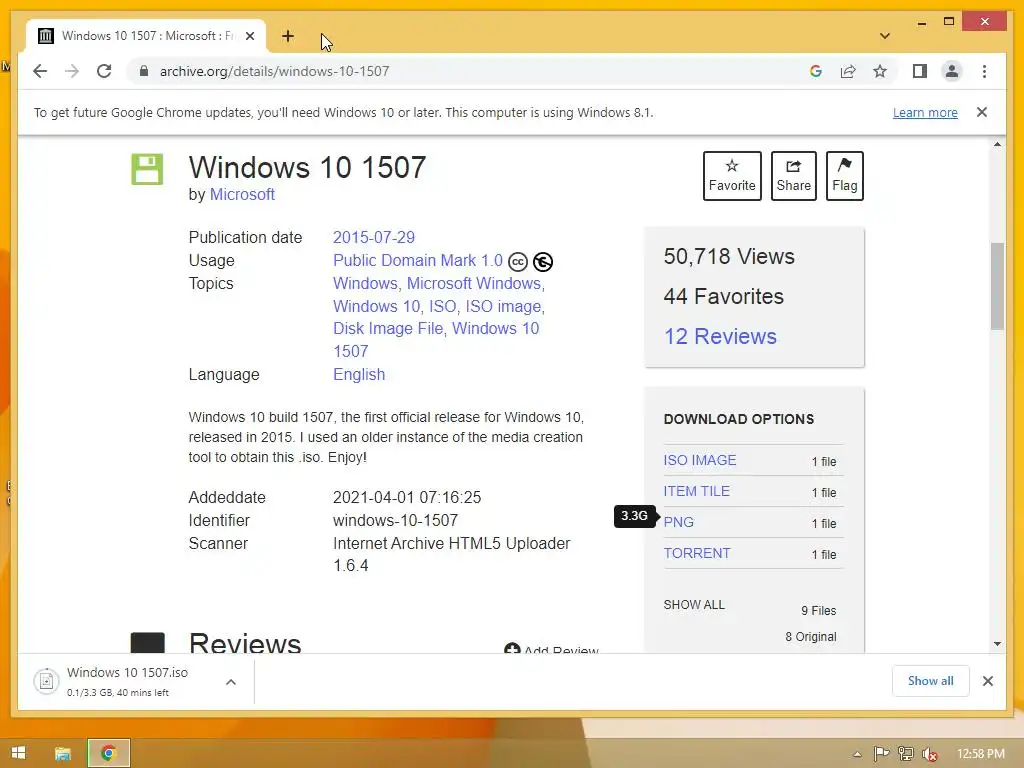This screenshot has width=1024, height=768.
Task: Open Action Center flag tray icon
Action: 882,754
